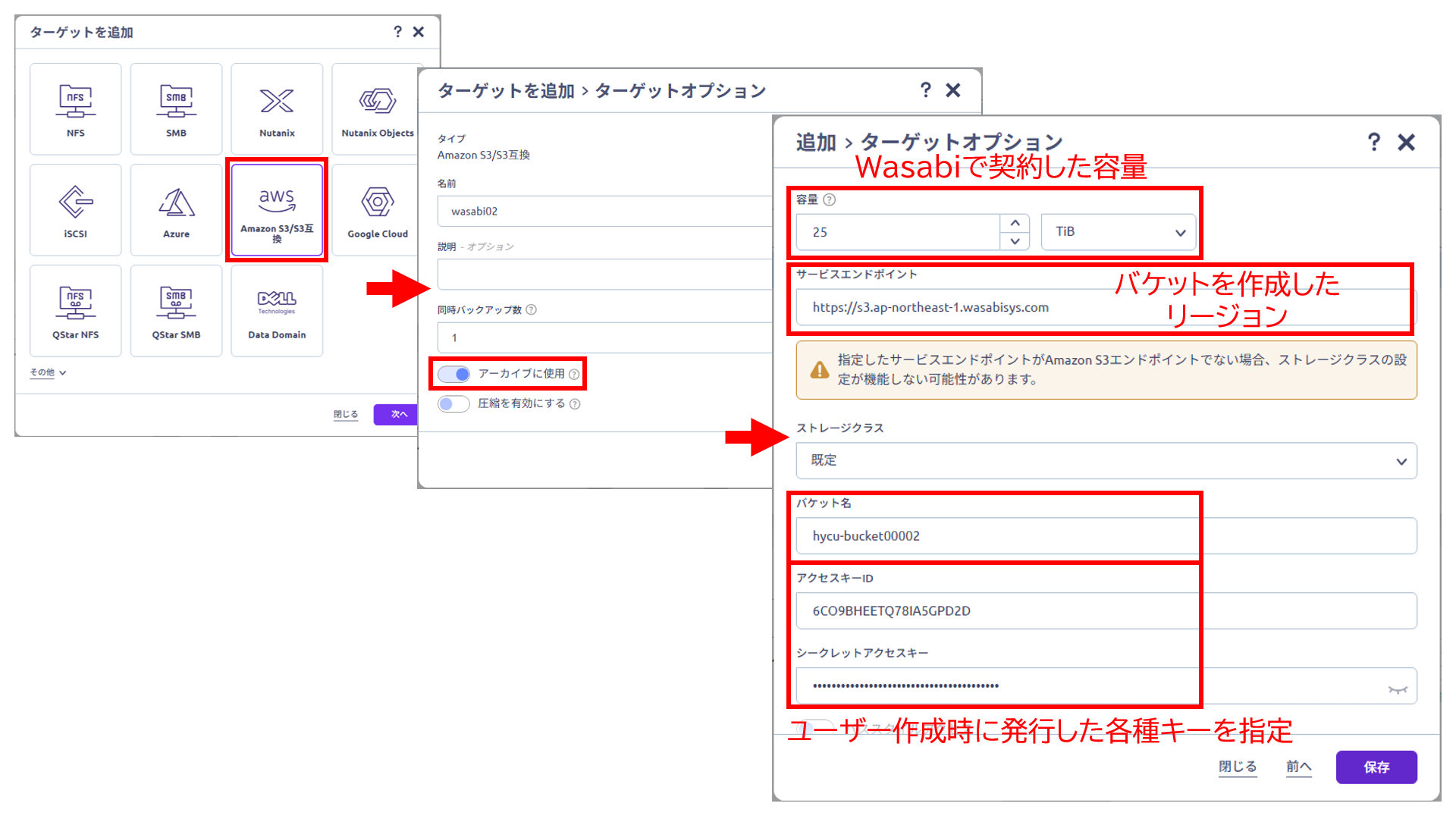1456x819 pixels.
Task: Enable the 圧縮を有効にする toggle
Action: pos(454,404)
